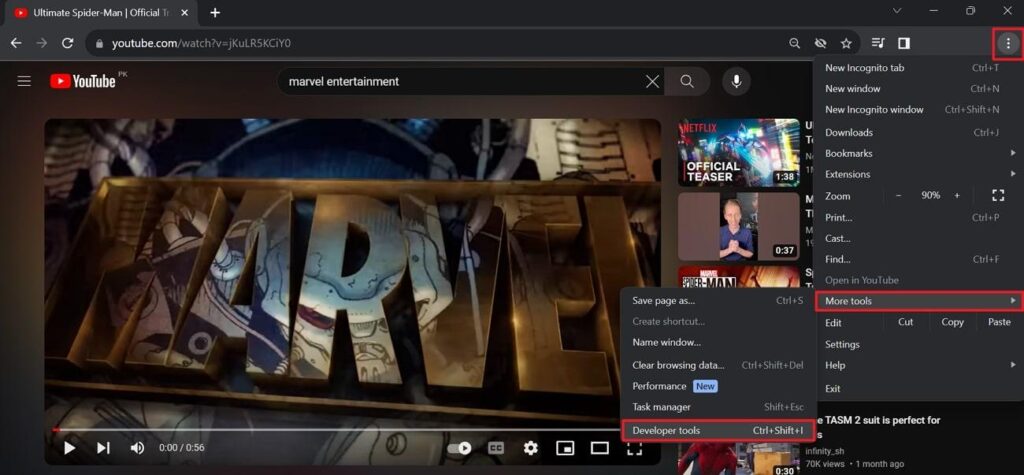Go to YouTube home via logo
1024x475 pixels.
83,81
